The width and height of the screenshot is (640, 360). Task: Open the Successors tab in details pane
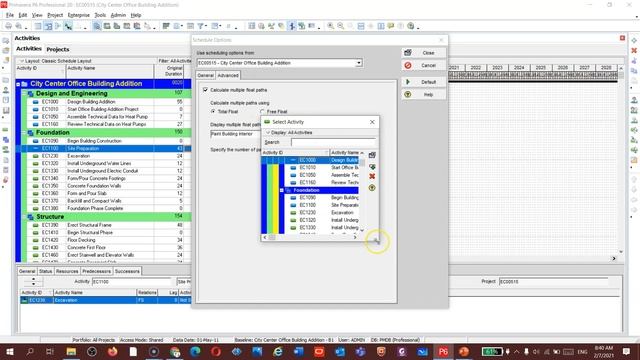(127, 271)
